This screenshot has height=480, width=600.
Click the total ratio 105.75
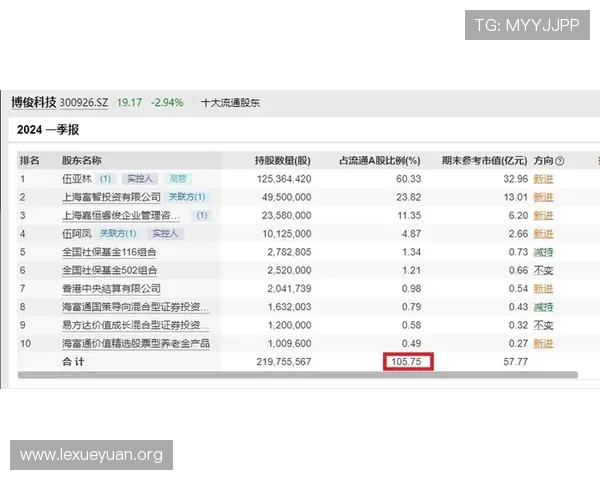click(x=408, y=362)
